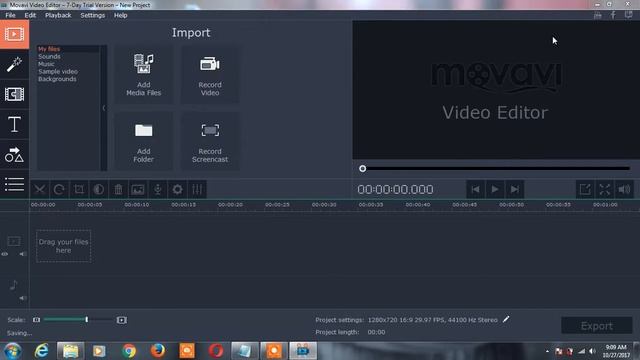The width and height of the screenshot is (640, 360).
Task: Skip to previous frame
Action: (x=475, y=189)
